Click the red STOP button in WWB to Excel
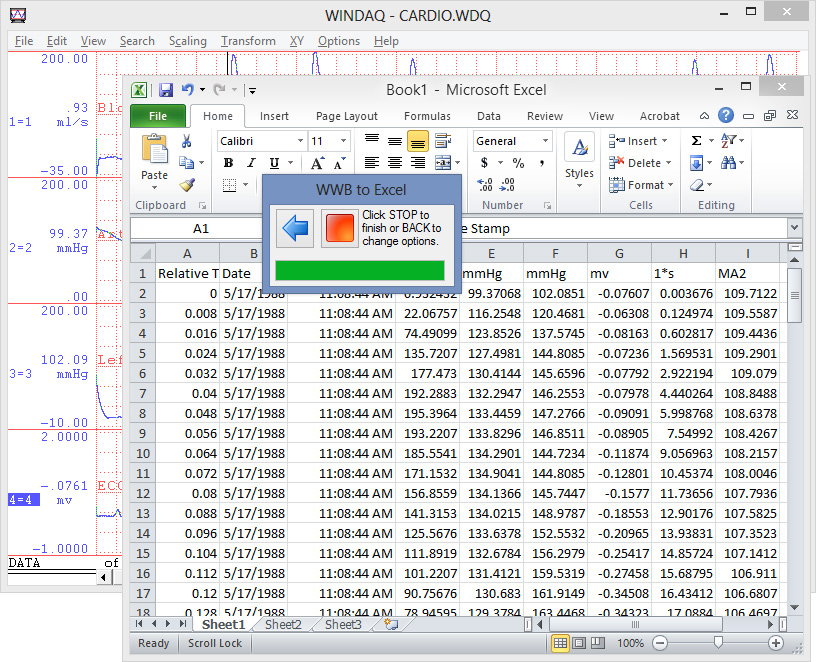 click(x=339, y=228)
